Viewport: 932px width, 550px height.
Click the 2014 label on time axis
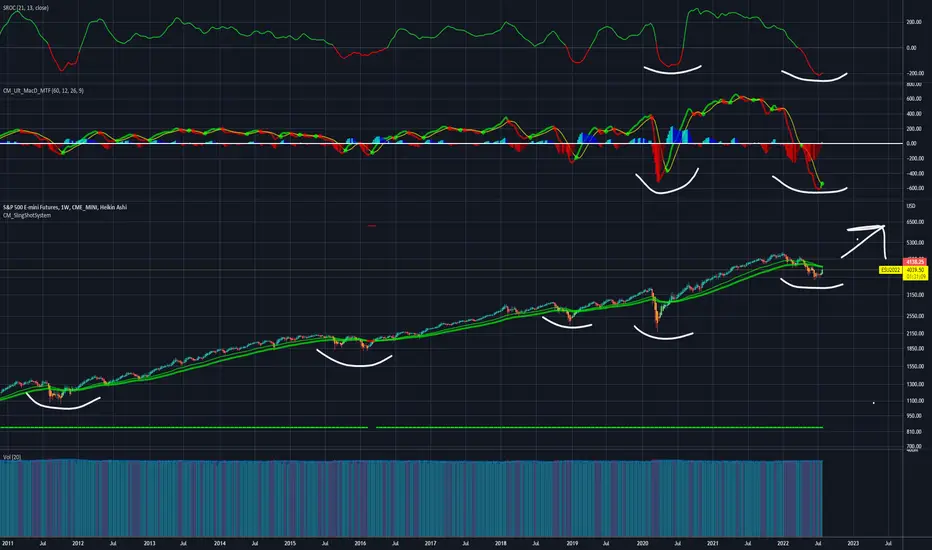[x=219, y=543]
